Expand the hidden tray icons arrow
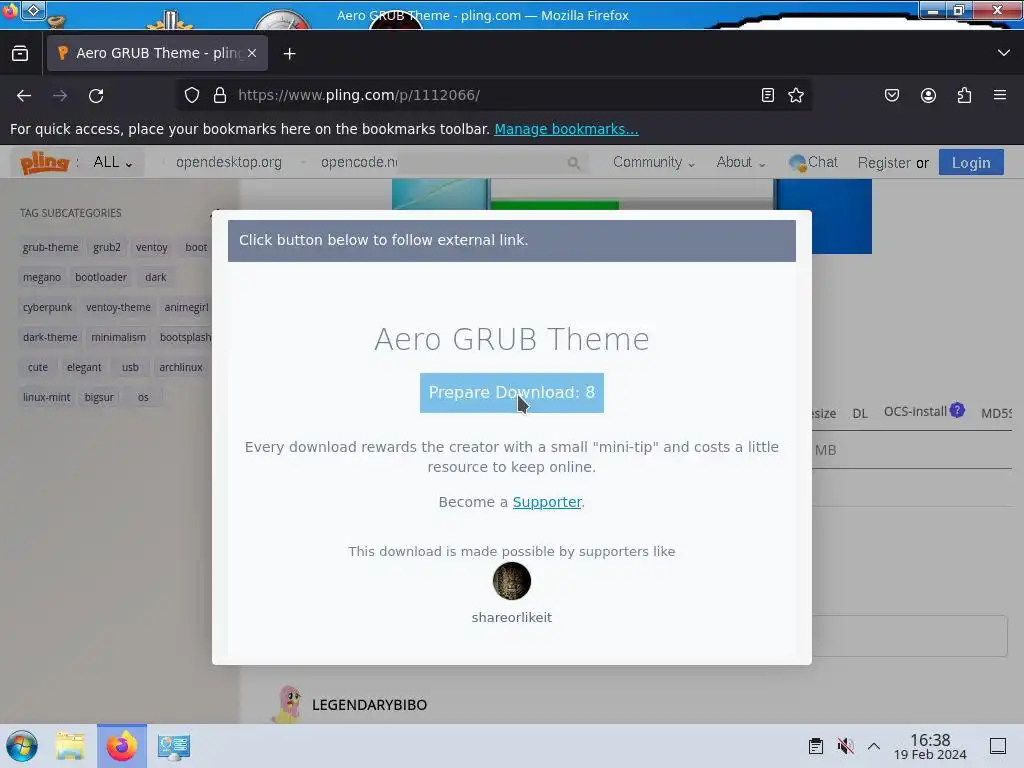1024x768 pixels. 874,746
